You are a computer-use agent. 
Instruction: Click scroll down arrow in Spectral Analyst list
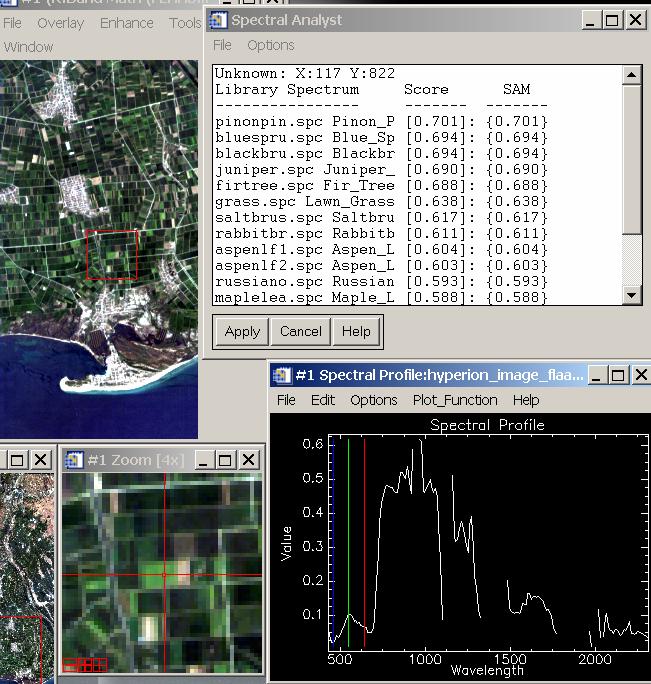point(631,295)
